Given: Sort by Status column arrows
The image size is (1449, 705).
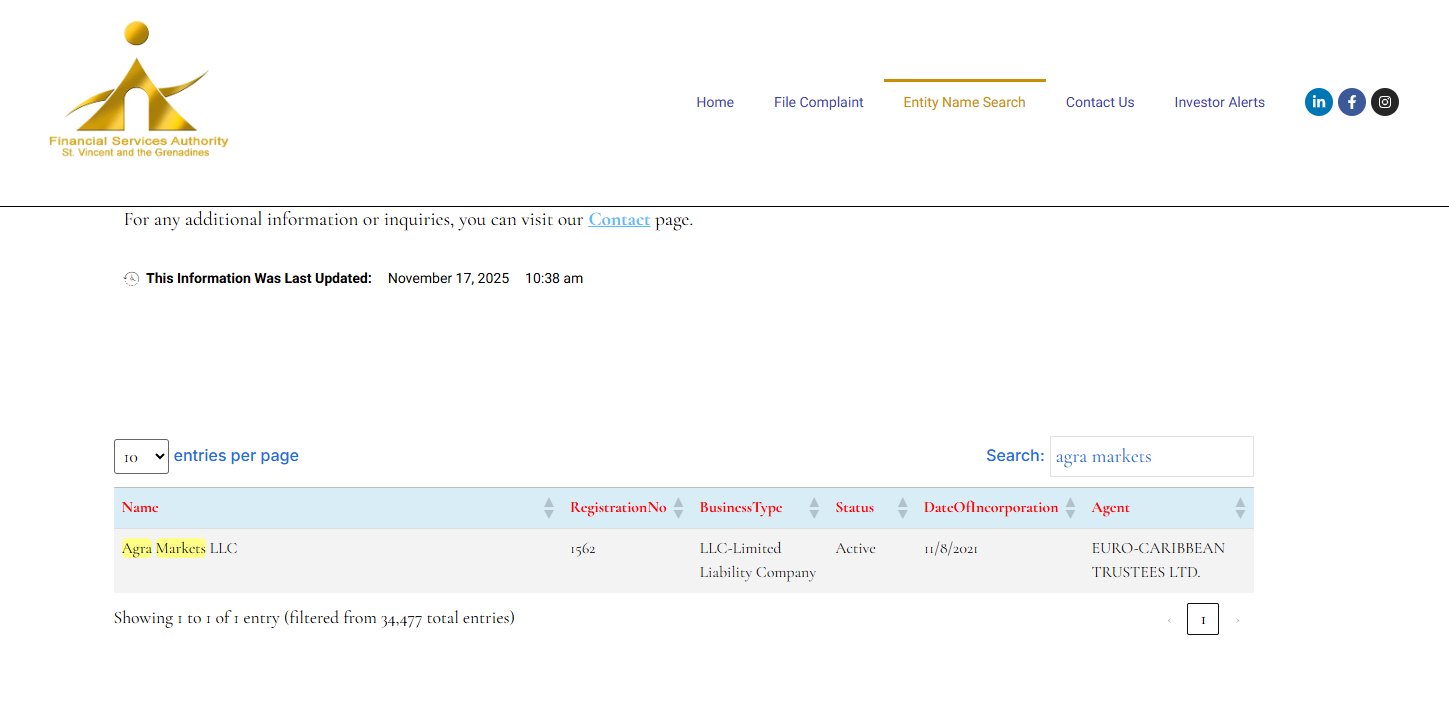Looking at the screenshot, I should [902, 508].
